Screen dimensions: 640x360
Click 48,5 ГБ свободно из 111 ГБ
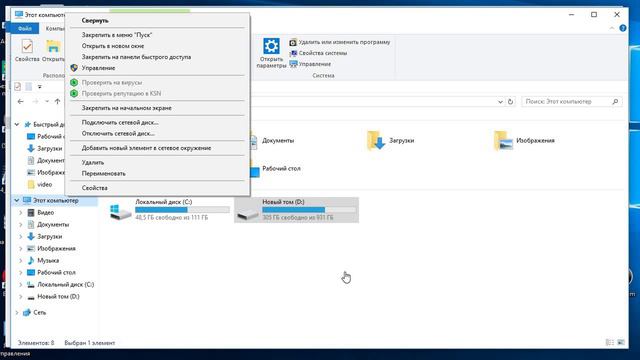click(171, 218)
